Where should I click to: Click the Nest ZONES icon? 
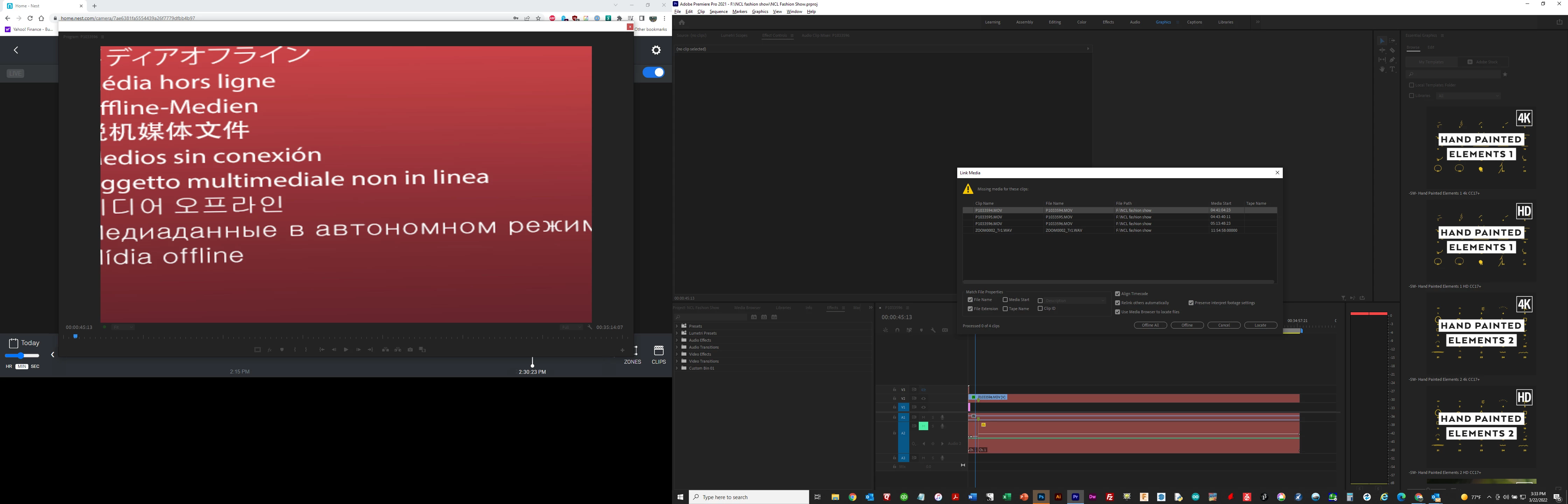(x=636, y=351)
